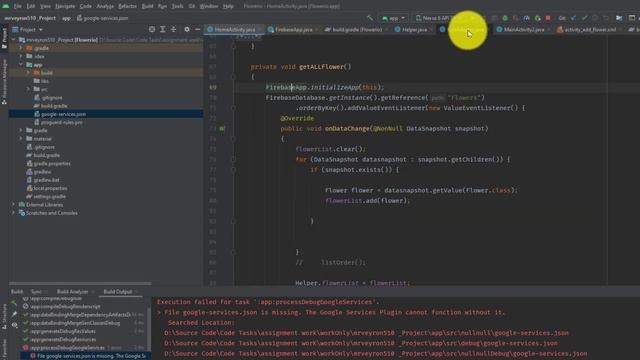Click the pin tab icon in Build panel
This screenshot has height=360, width=640.
14,314
